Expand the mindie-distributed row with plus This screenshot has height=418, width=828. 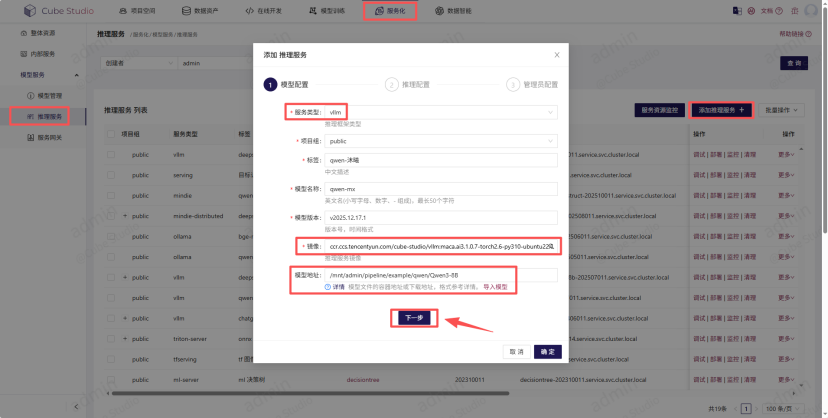[125, 216]
